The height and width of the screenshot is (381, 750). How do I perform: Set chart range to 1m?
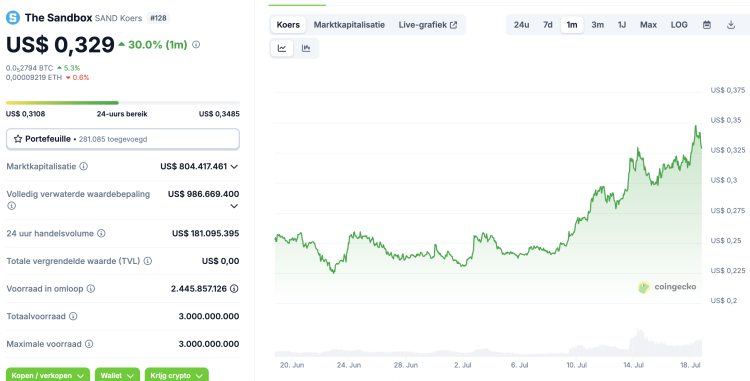[x=572, y=25]
